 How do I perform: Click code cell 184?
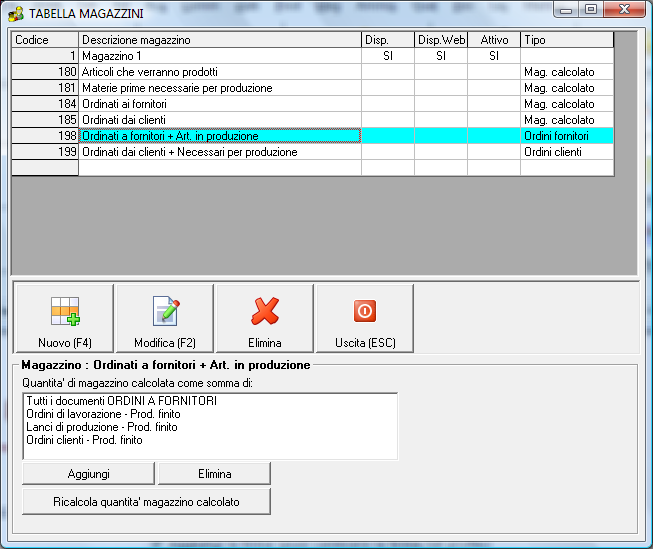45,104
